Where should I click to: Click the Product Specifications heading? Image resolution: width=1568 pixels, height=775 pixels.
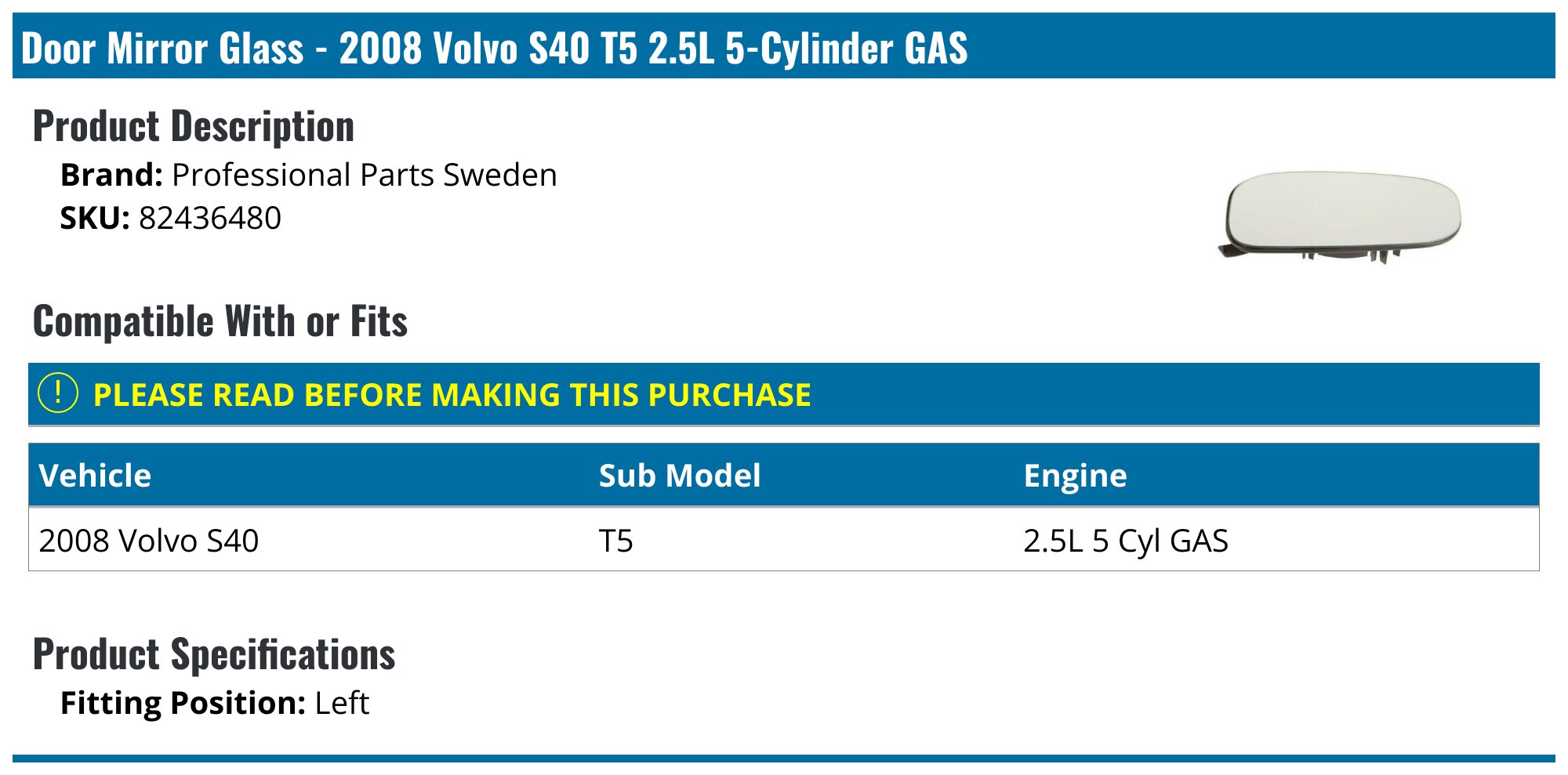coord(214,654)
